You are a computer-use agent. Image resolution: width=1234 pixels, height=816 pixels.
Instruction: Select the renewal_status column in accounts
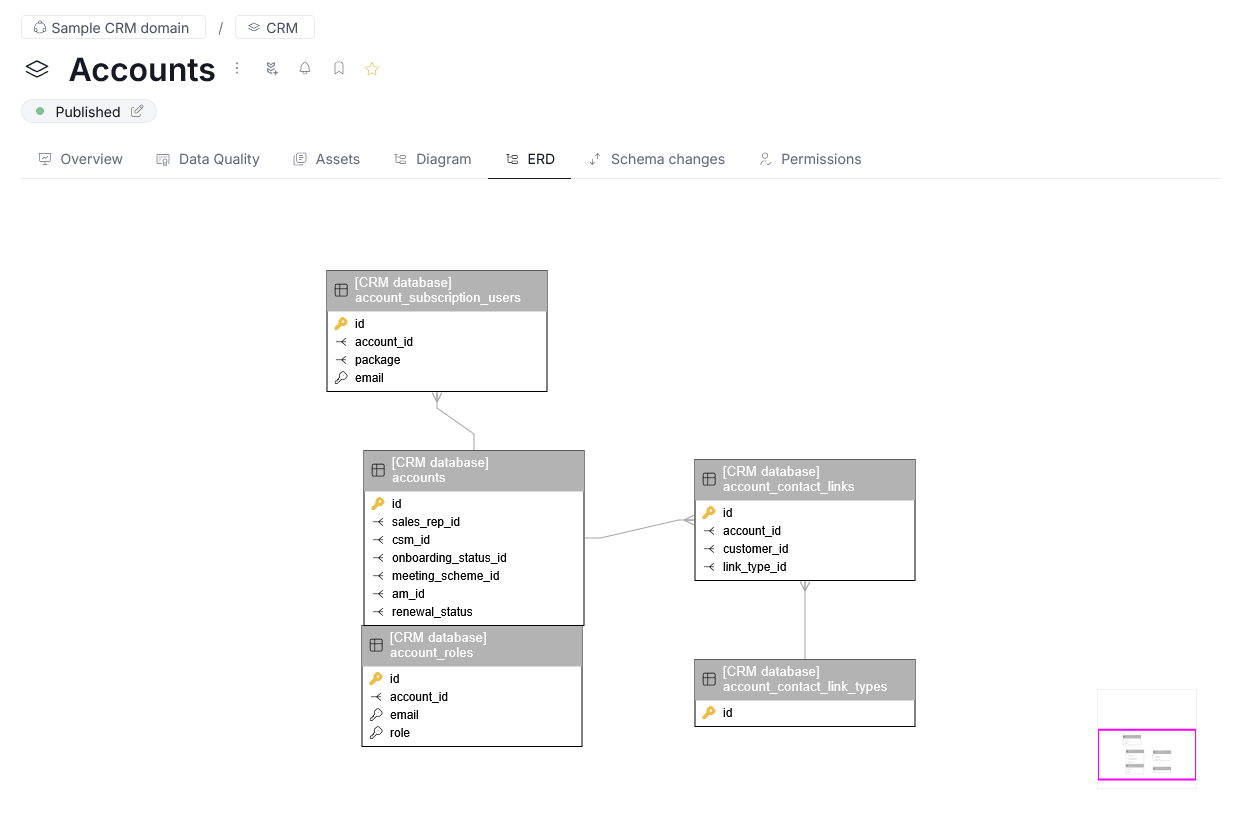tap(432, 612)
